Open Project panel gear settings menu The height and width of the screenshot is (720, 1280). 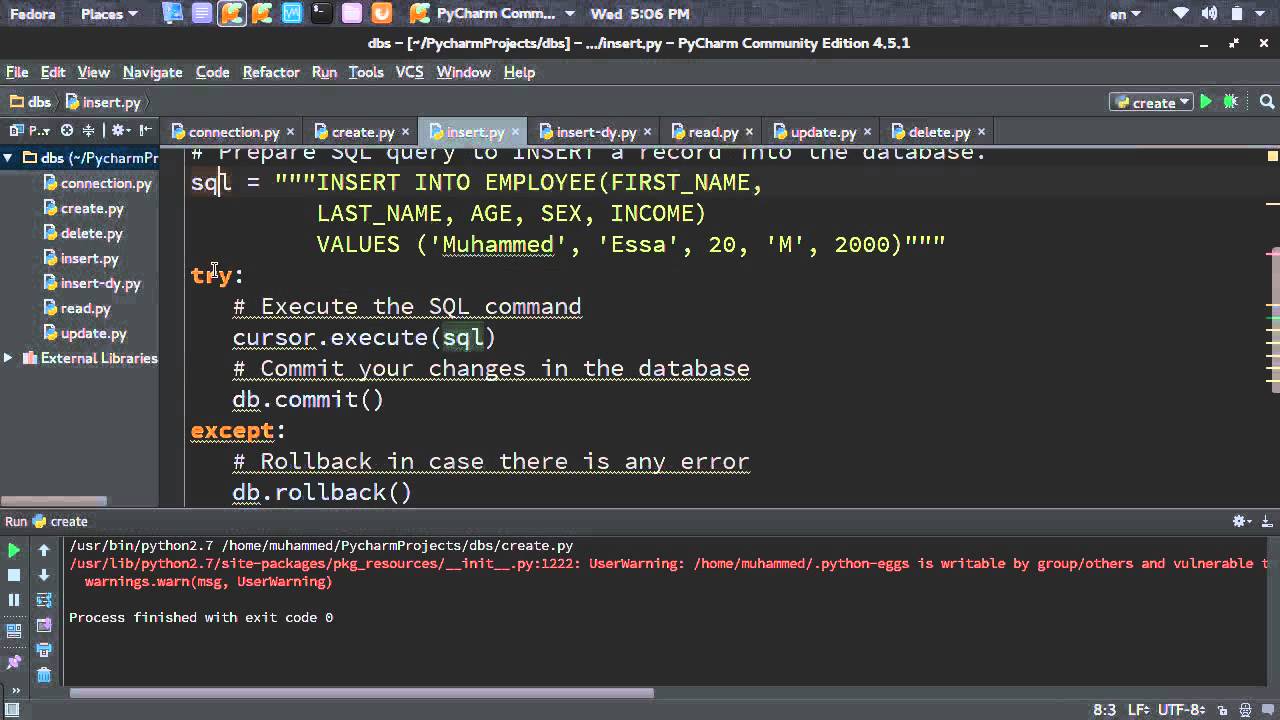(x=120, y=130)
